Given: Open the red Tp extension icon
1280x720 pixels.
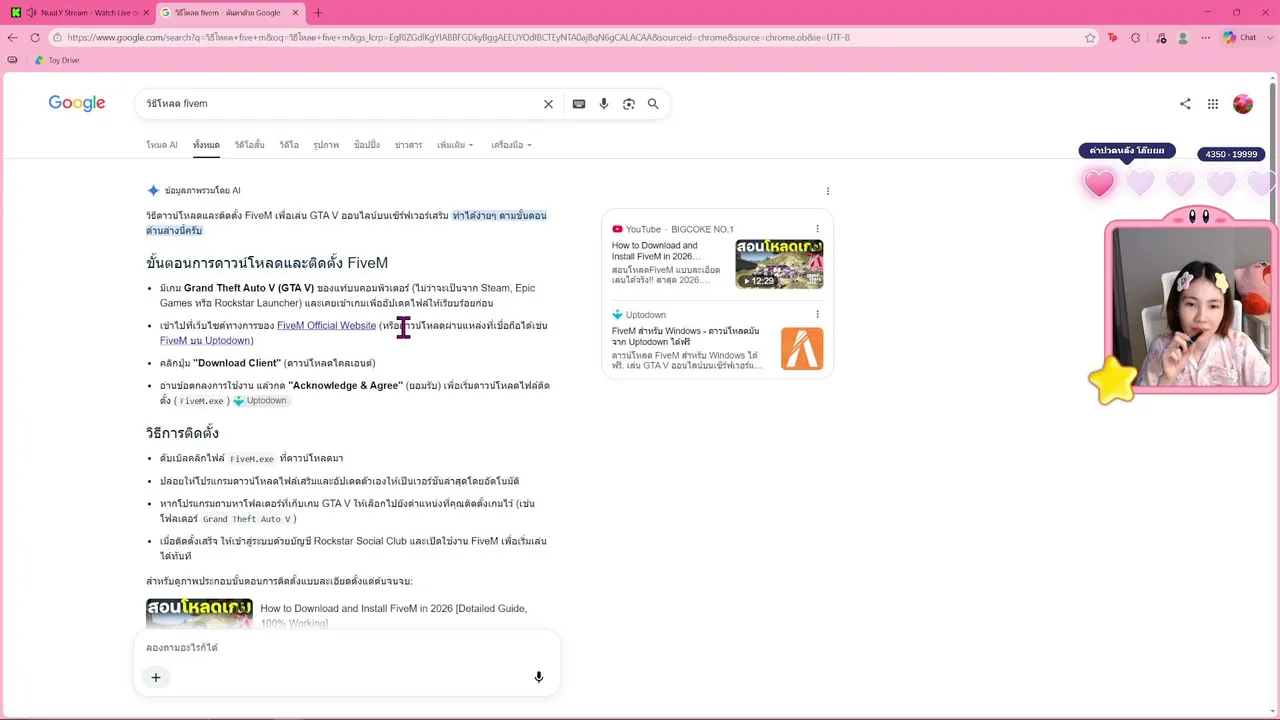Looking at the screenshot, I should click(1113, 38).
